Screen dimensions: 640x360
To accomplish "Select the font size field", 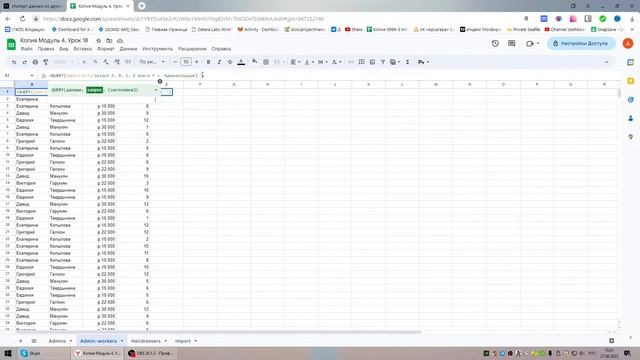I will (186, 62).
